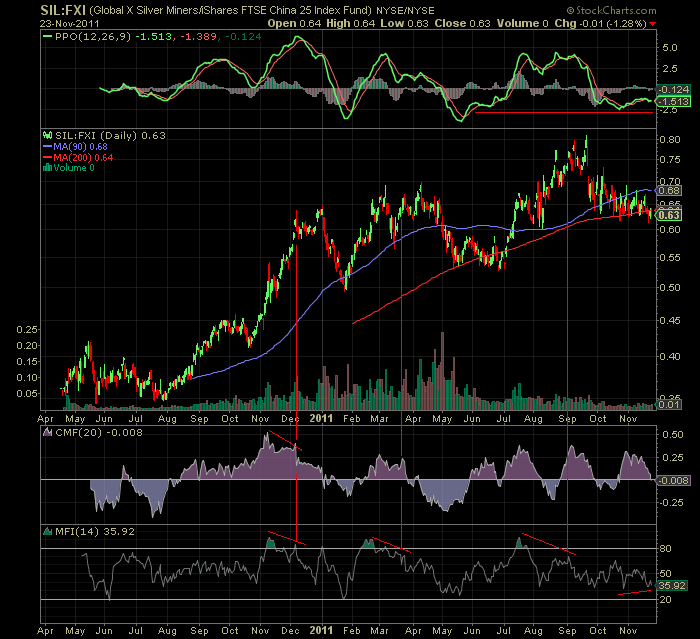Click the blue MA(90) line swatch
Image resolution: width=700 pixels, height=639 pixels.
coord(47,146)
